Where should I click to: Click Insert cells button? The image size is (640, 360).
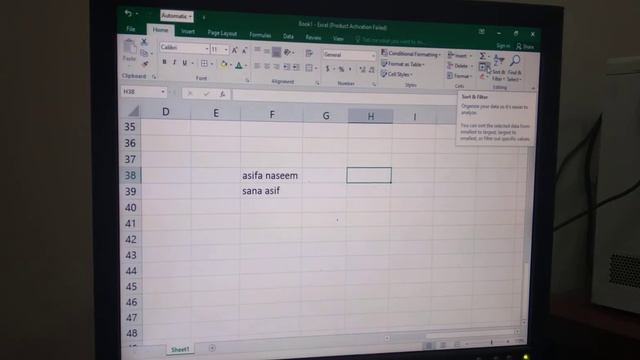point(459,55)
